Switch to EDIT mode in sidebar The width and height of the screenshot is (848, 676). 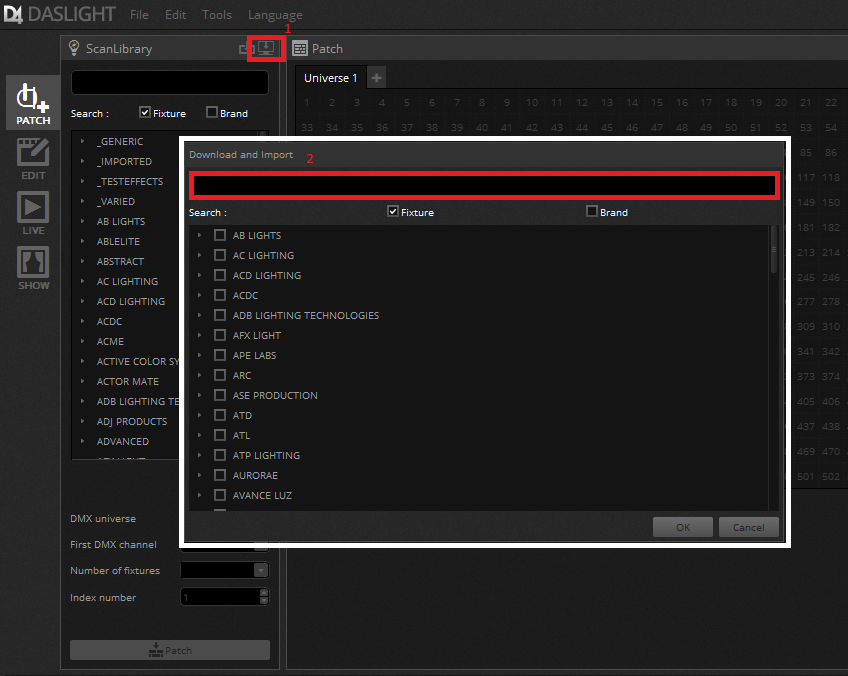[33, 158]
